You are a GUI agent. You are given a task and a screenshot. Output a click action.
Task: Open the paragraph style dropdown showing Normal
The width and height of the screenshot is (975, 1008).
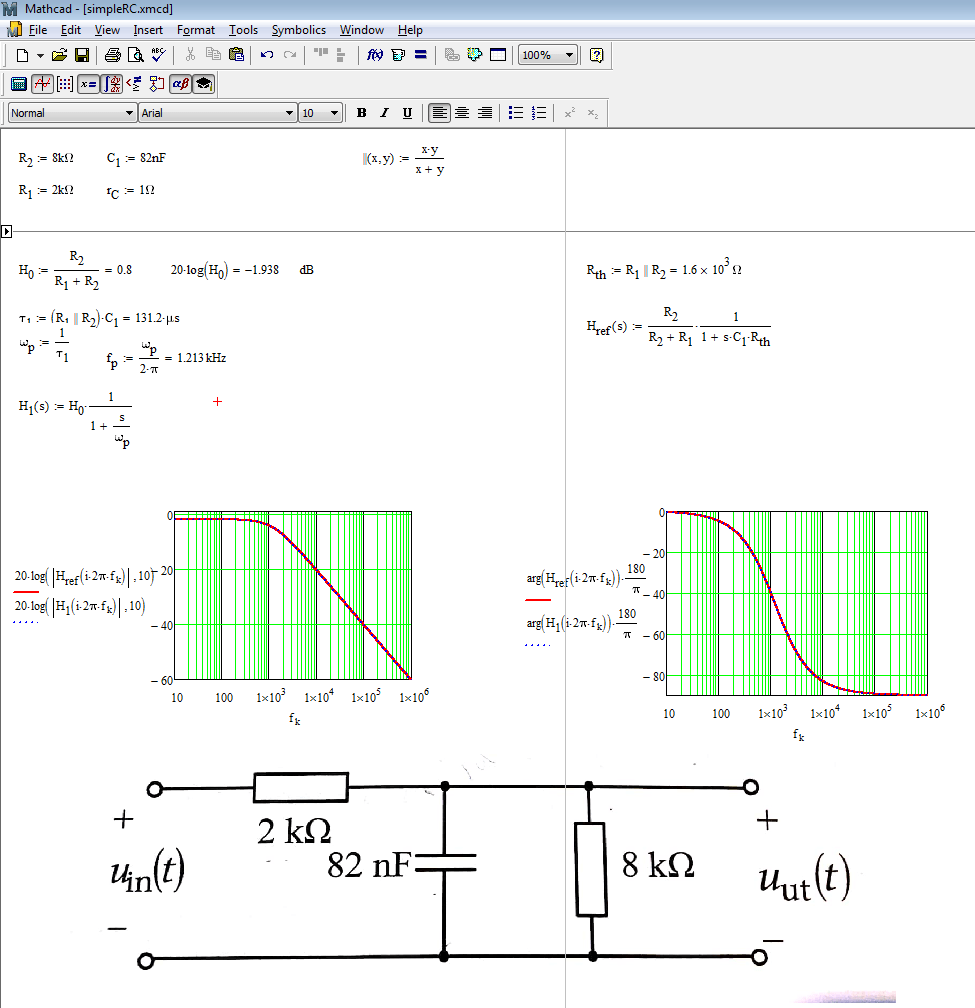131,112
